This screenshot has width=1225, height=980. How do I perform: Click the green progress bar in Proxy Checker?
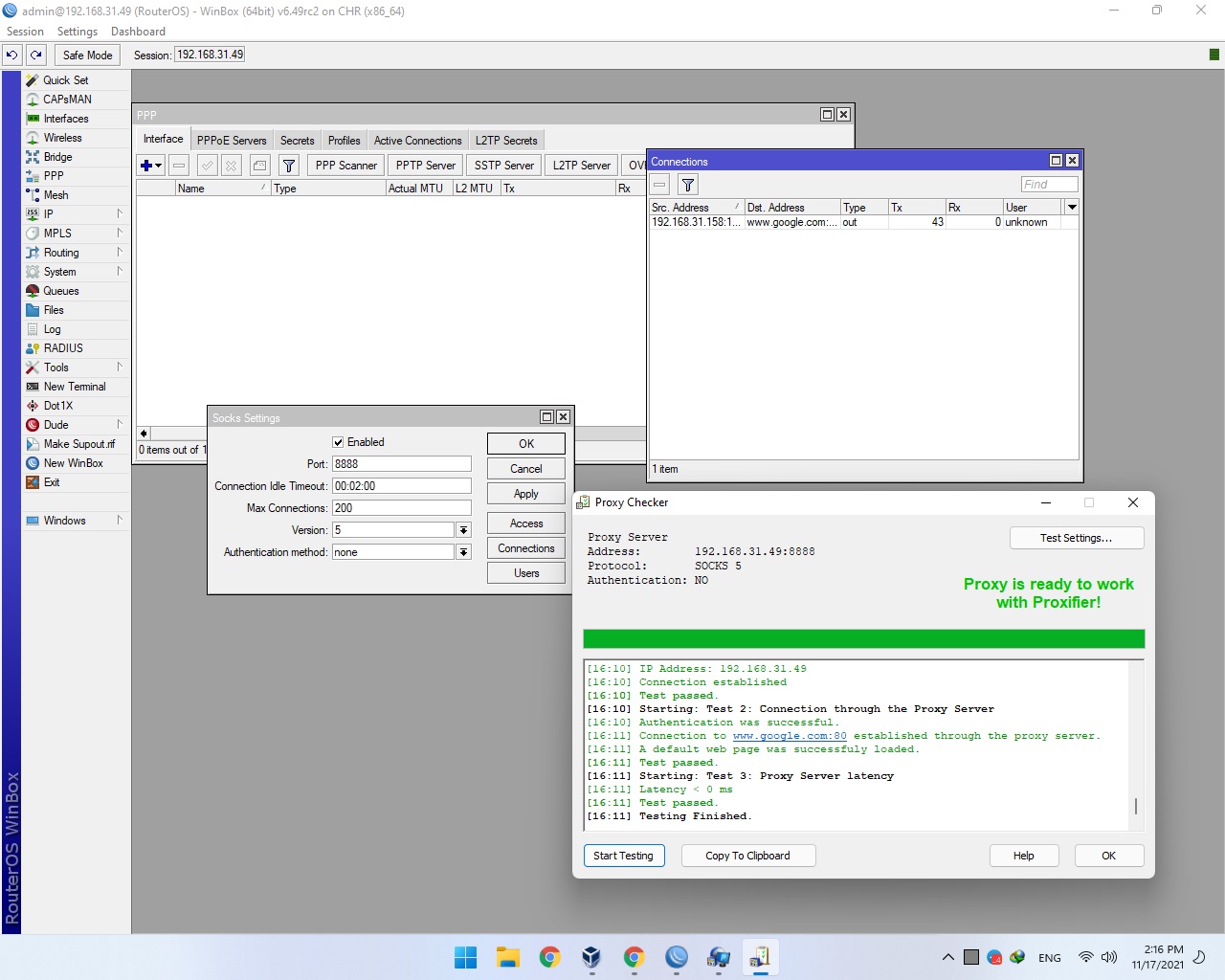point(863,639)
